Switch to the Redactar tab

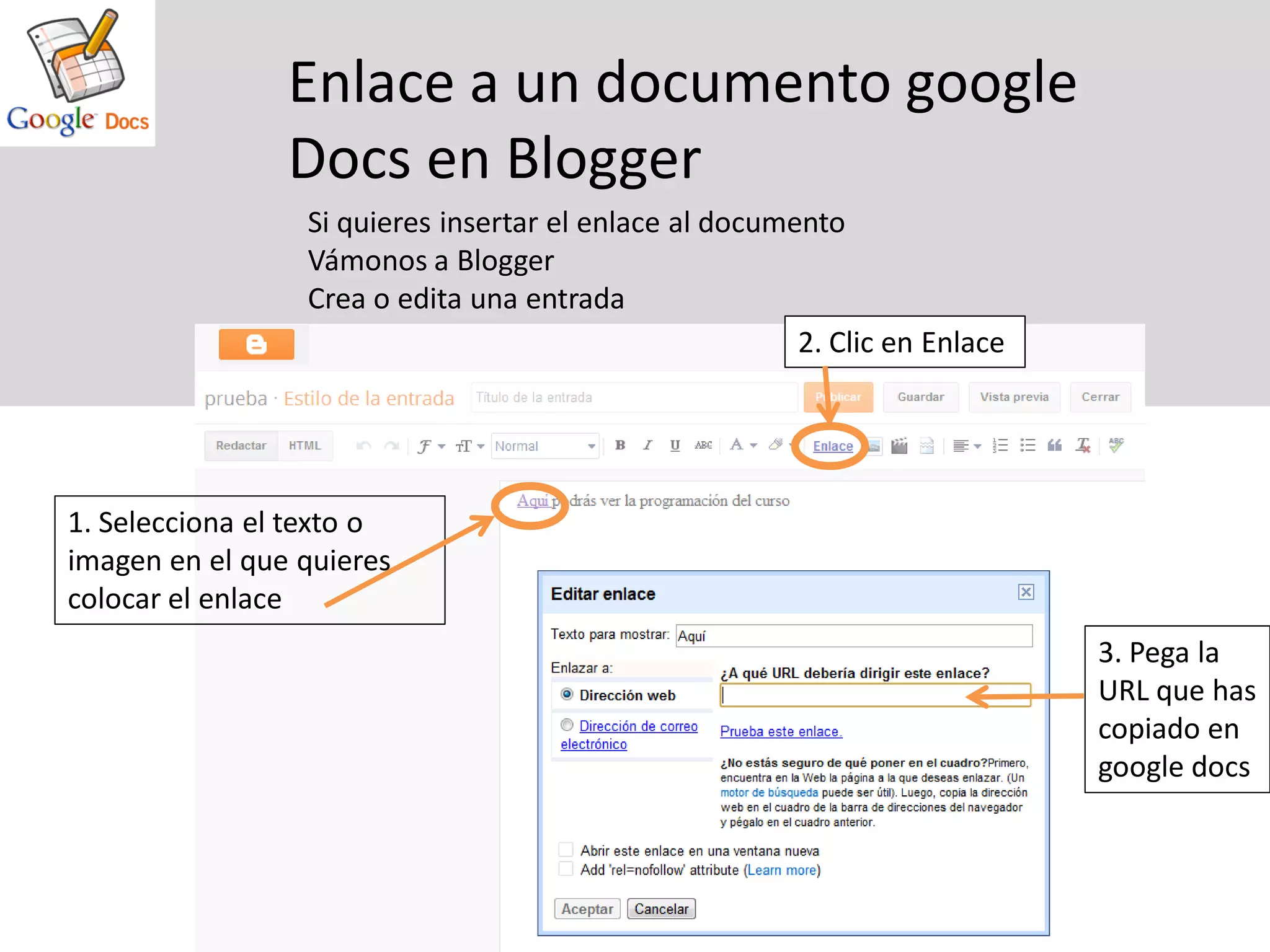241,446
